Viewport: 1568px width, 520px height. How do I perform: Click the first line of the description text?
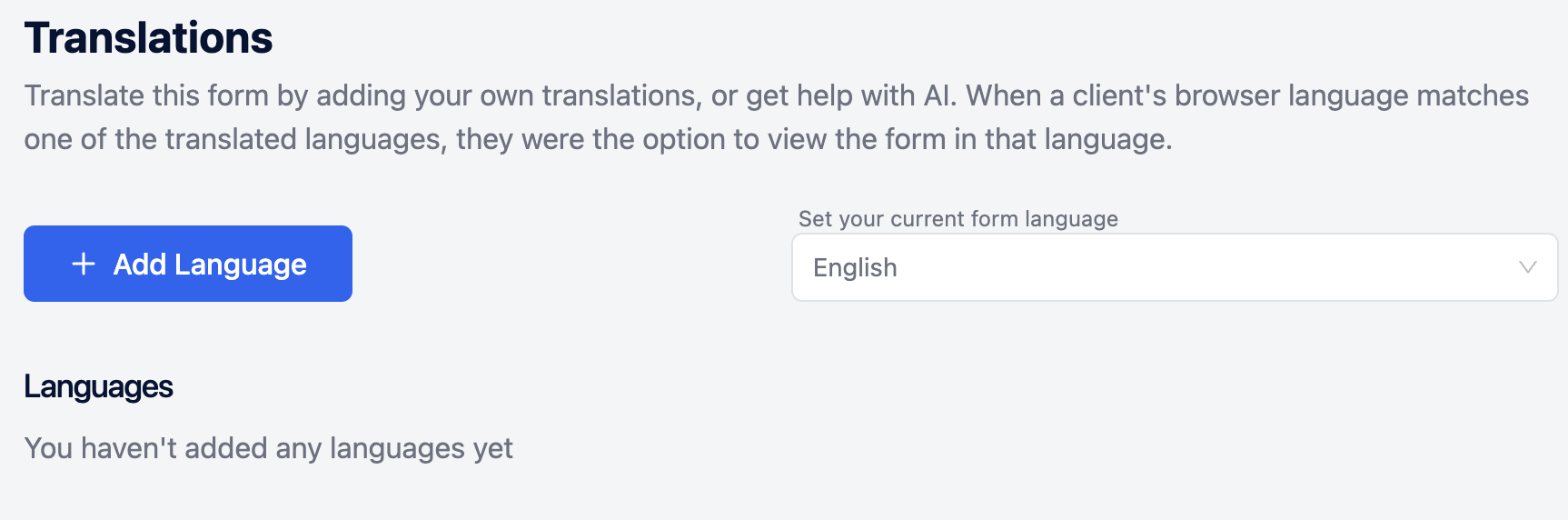pyautogui.click(x=776, y=95)
